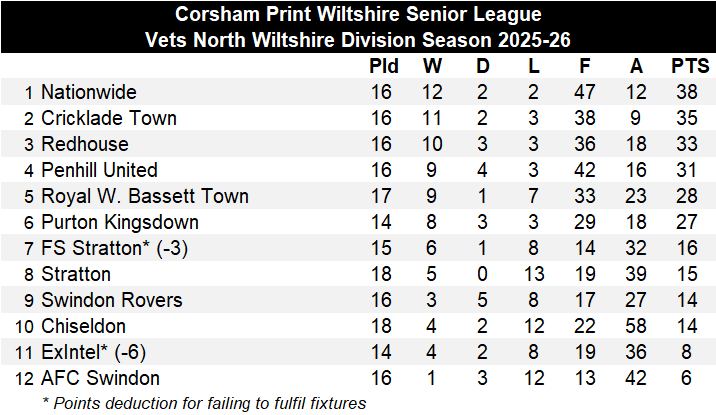Viewport: 716px width, 415px height.
Task: Select the Penhill United team cell
Action: pyautogui.click(x=99, y=170)
